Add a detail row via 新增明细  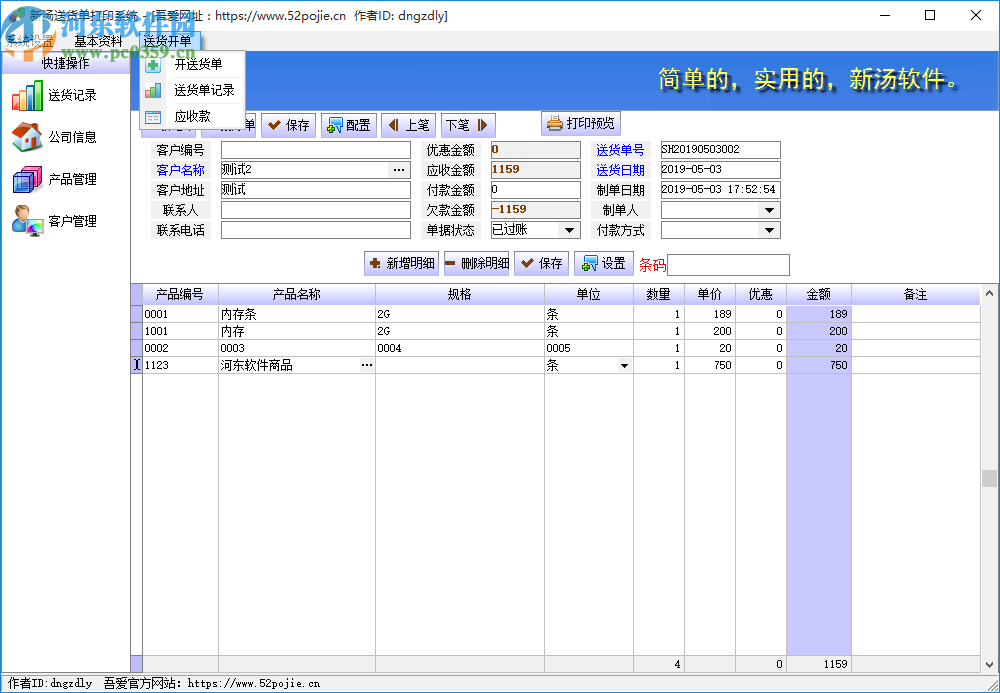[400, 263]
